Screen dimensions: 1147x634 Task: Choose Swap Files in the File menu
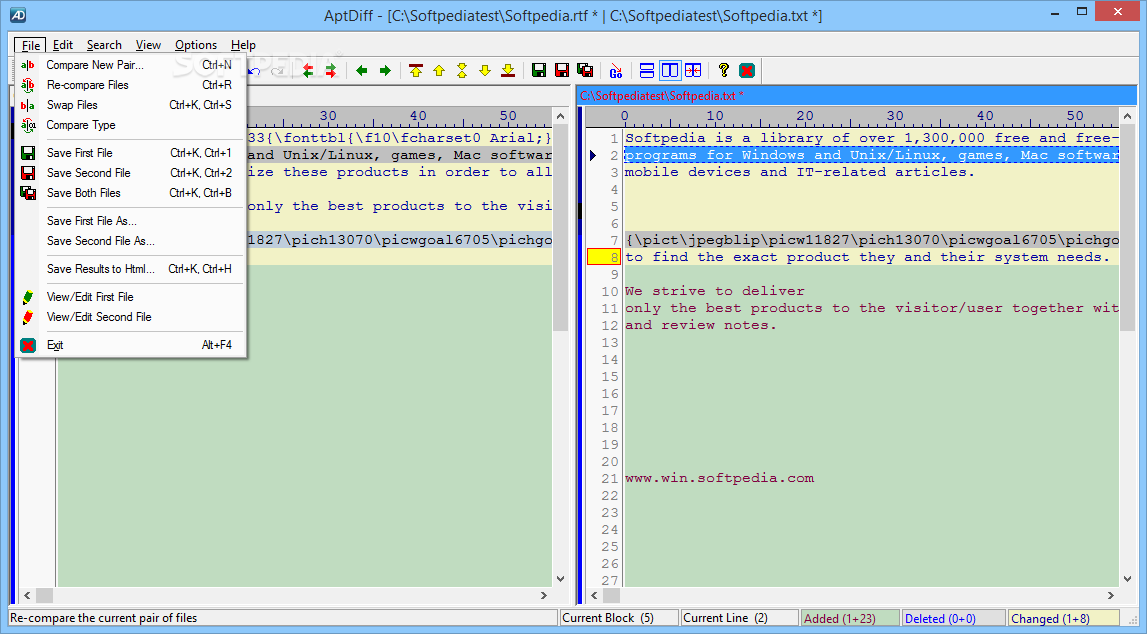pos(130,105)
